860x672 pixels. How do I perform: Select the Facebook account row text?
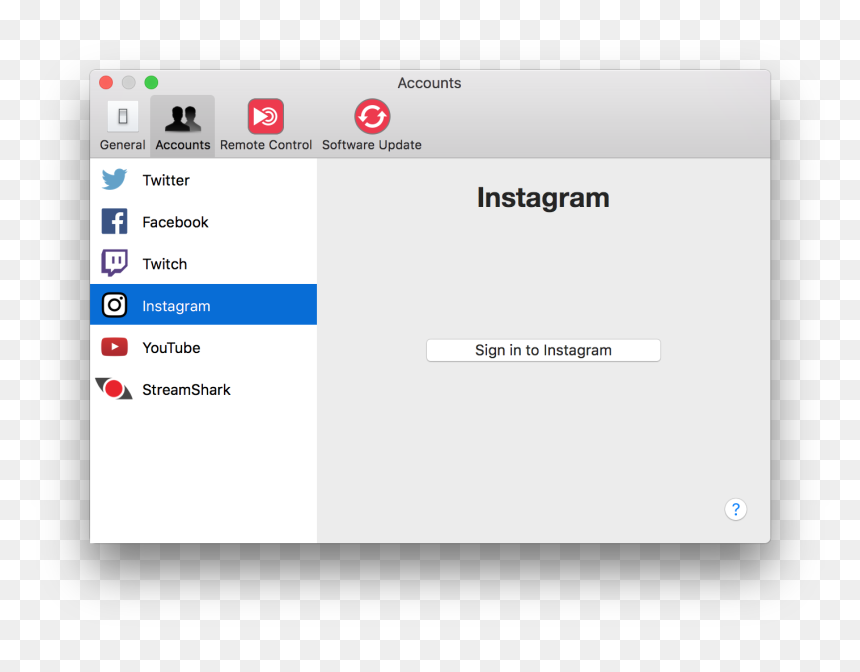tap(175, 222)
